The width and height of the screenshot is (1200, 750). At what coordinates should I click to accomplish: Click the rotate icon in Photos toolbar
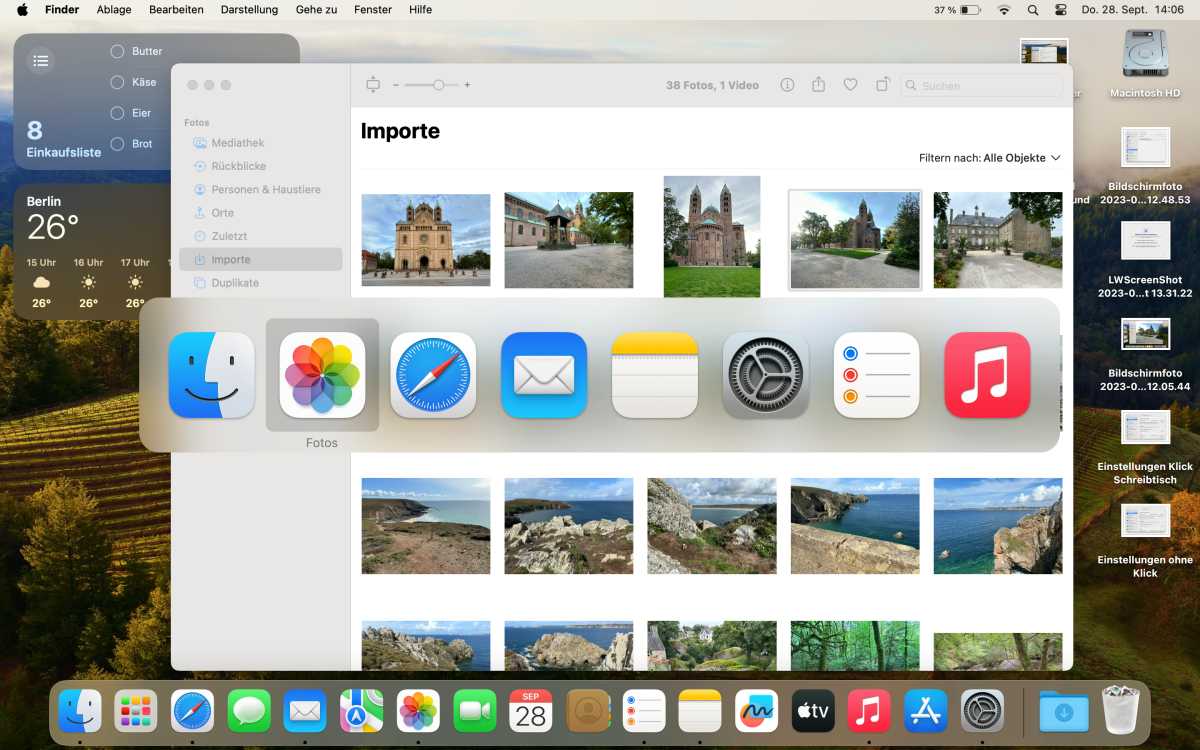[x=882, y=85]
